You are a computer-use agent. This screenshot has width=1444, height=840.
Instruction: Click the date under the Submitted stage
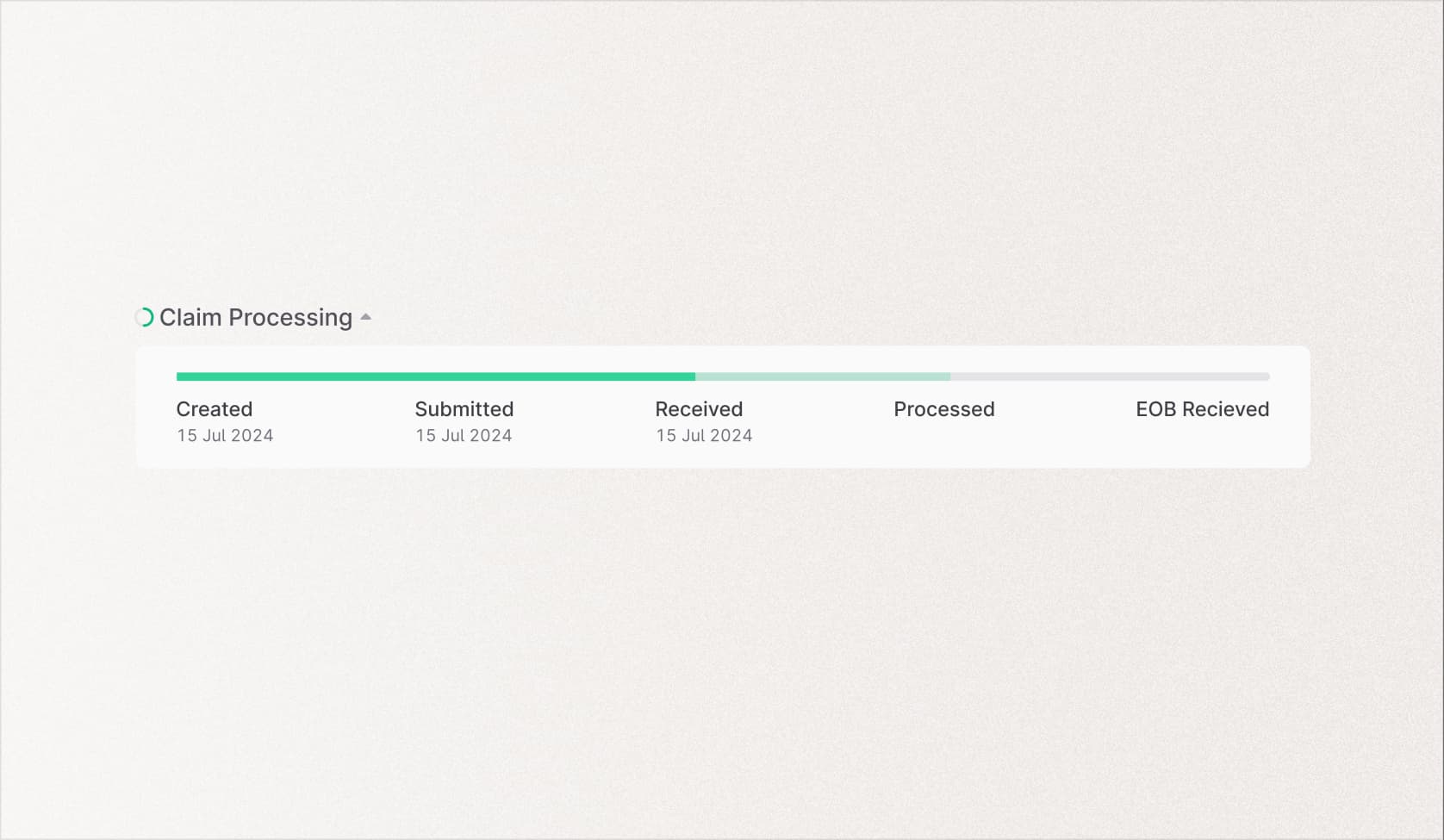click(464, 436)
